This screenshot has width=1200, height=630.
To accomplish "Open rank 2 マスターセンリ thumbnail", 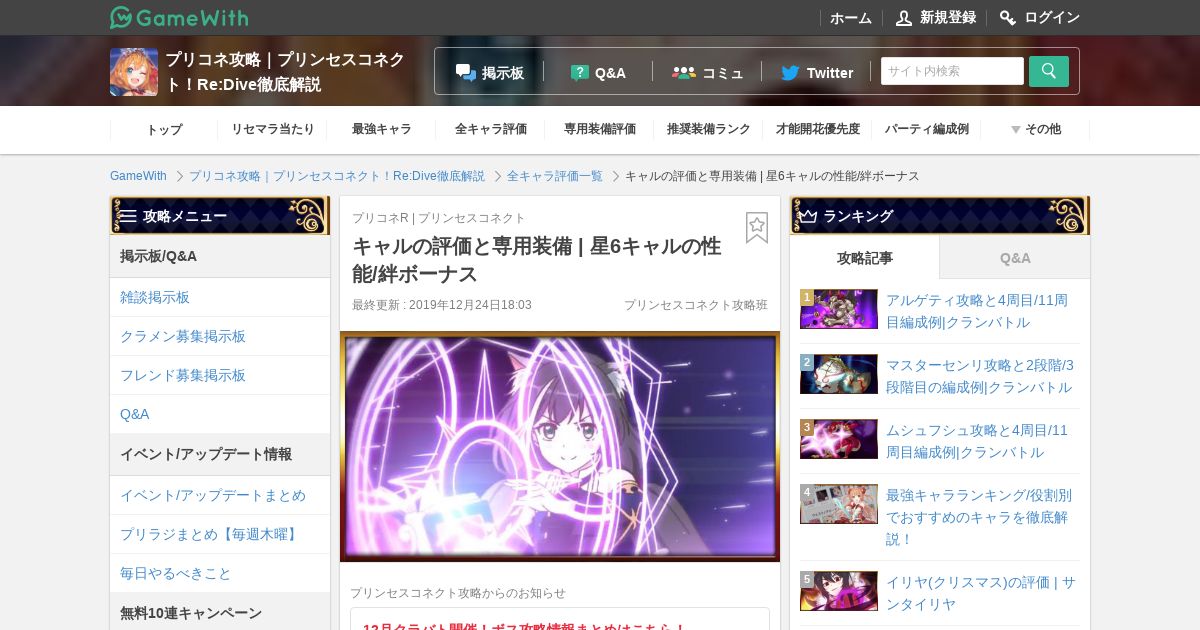I will [839, 374].
